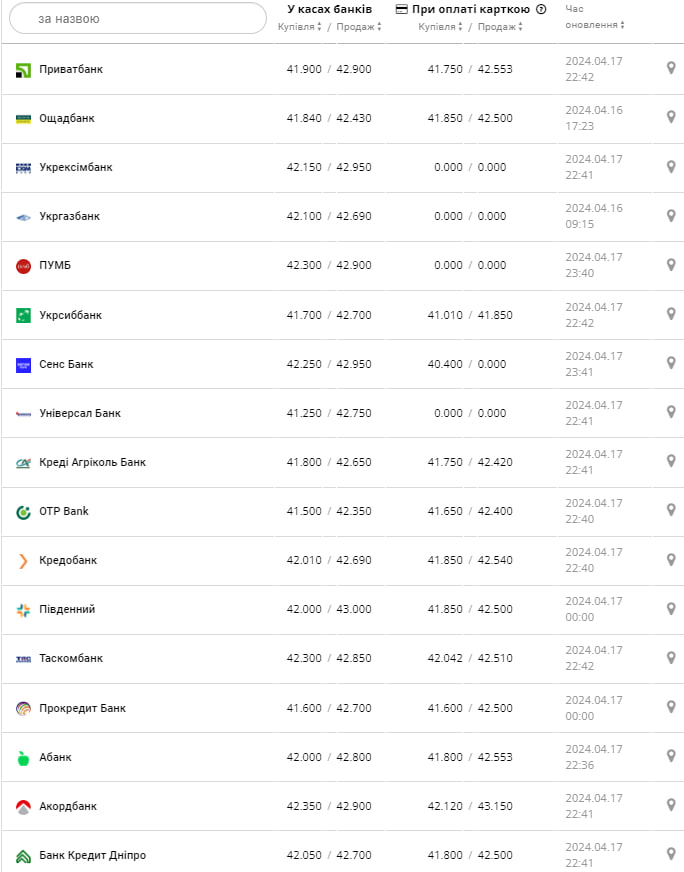The height and width of the screenshot is (872, 684).
Task: Click the OTP Bank green logo icon
Action: coord(24,511)
